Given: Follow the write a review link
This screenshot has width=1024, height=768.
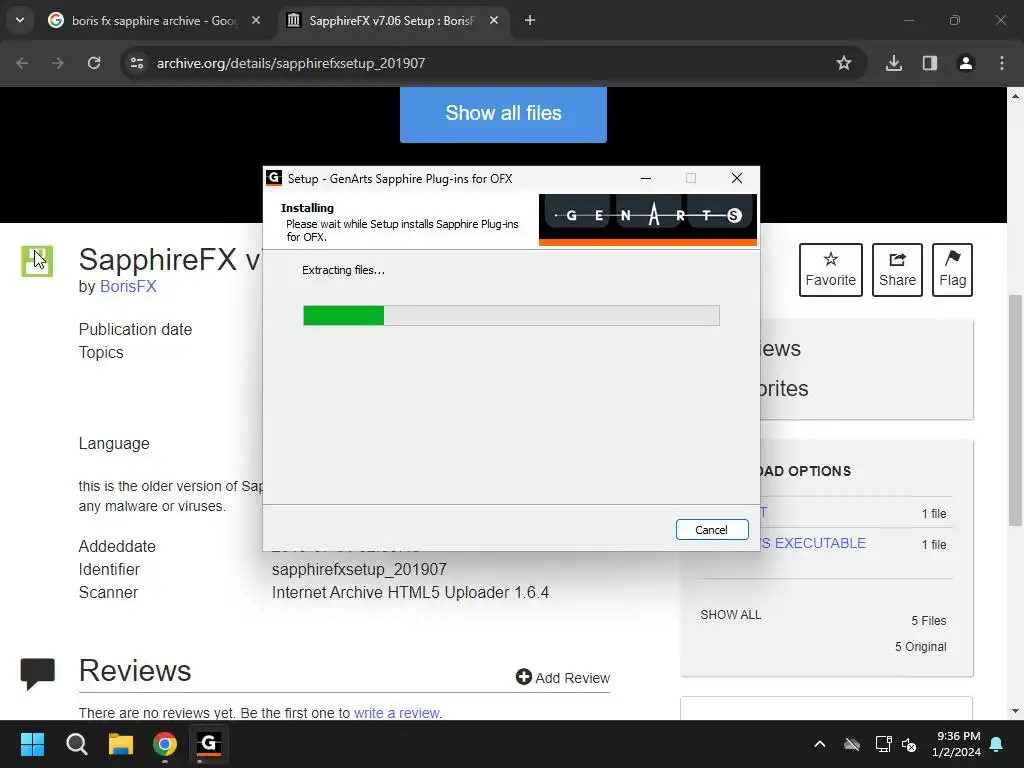Looking at the screenshot, I should click(x=397, y=712).
